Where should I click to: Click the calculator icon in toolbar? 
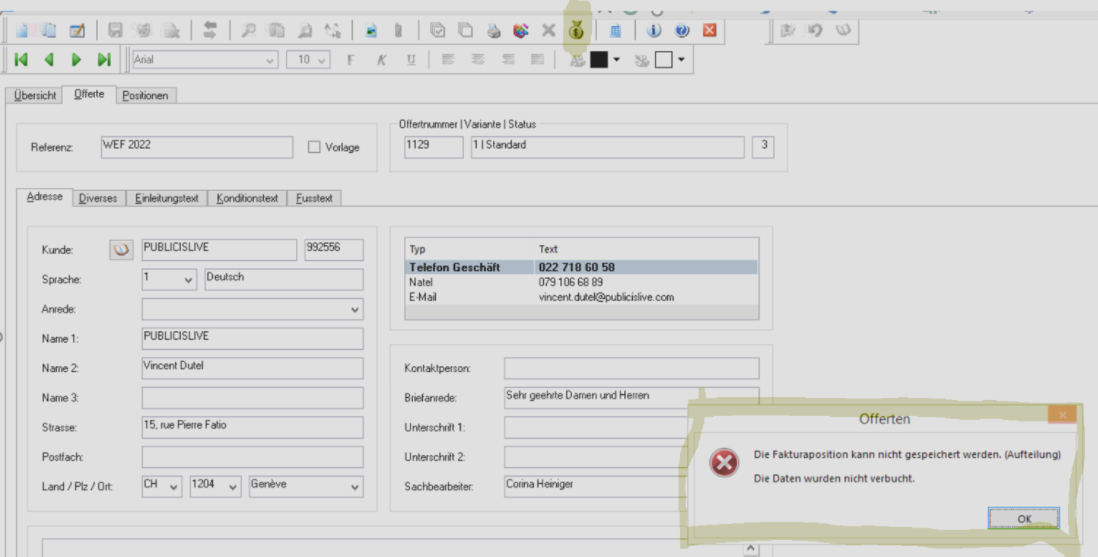click(x=615, y=31)
